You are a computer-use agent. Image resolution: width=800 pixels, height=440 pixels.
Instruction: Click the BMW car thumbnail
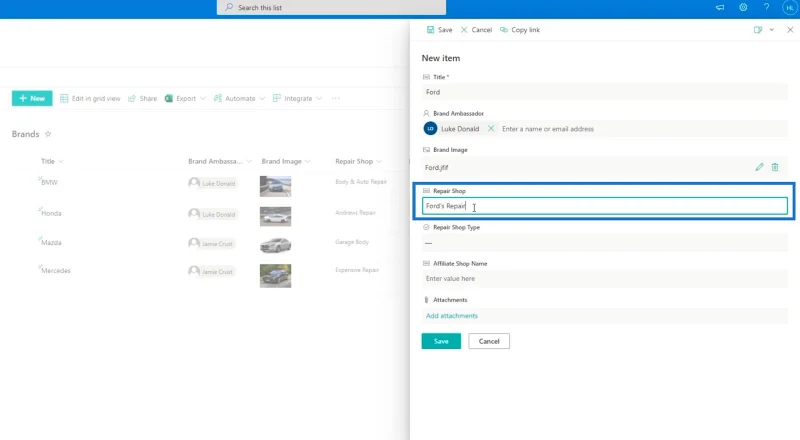pos(276,186)
